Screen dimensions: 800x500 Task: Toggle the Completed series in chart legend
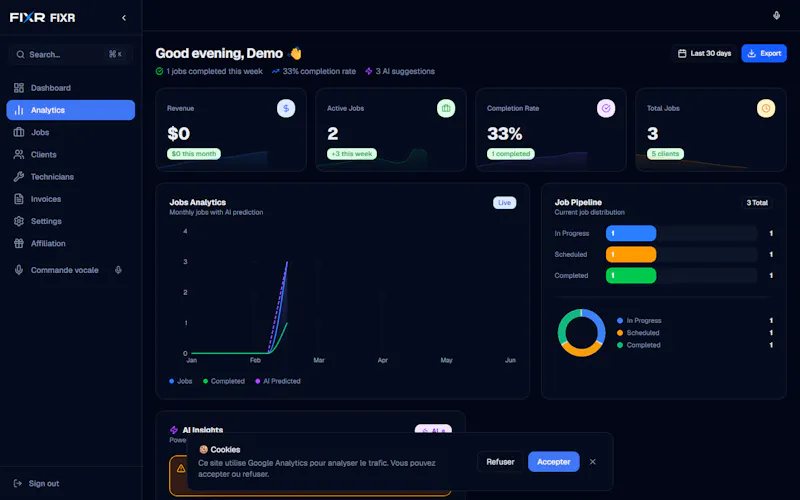[224, 381]
